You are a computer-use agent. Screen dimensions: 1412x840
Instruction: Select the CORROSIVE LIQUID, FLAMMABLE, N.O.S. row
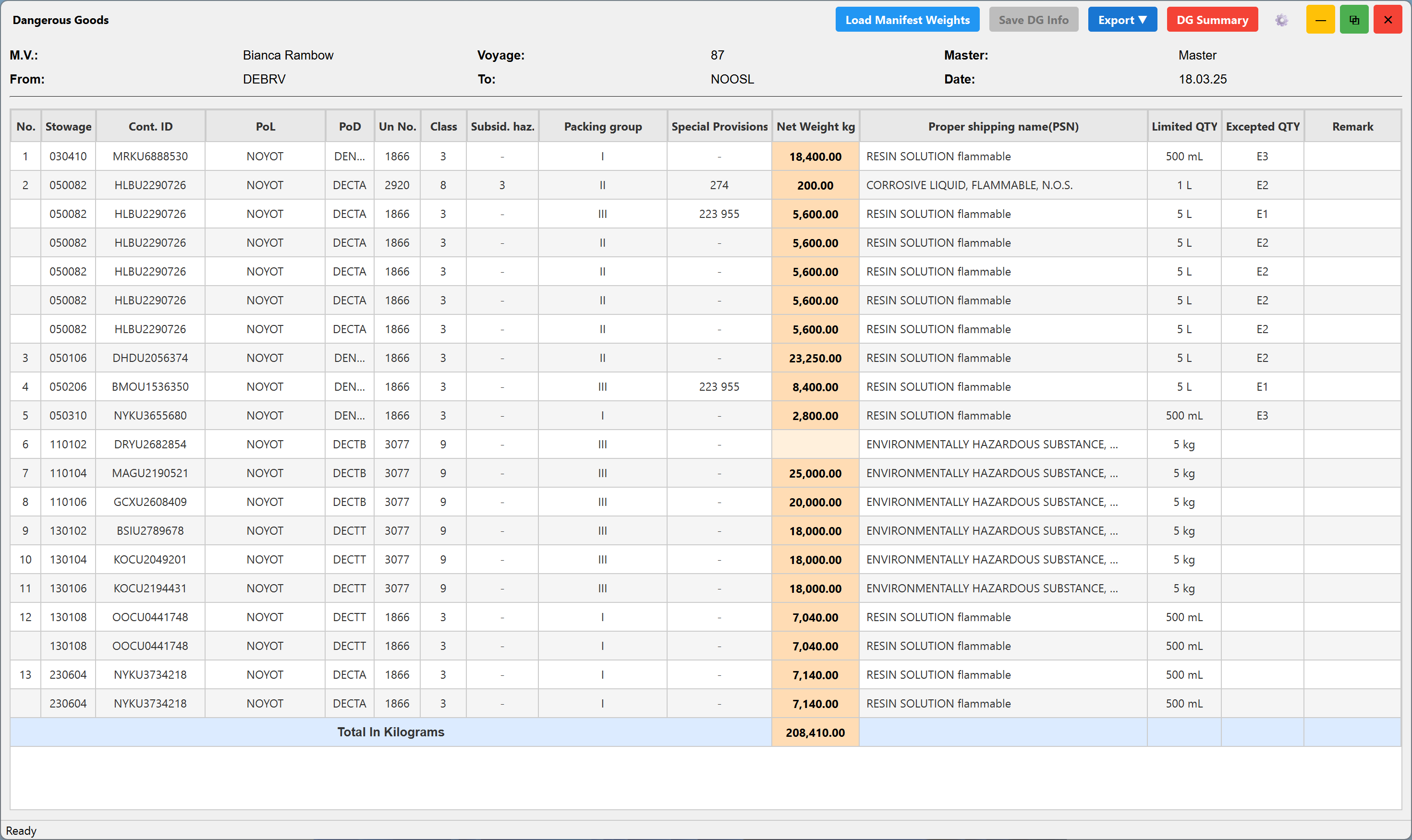pyautogui.click(x=705, y=185)
